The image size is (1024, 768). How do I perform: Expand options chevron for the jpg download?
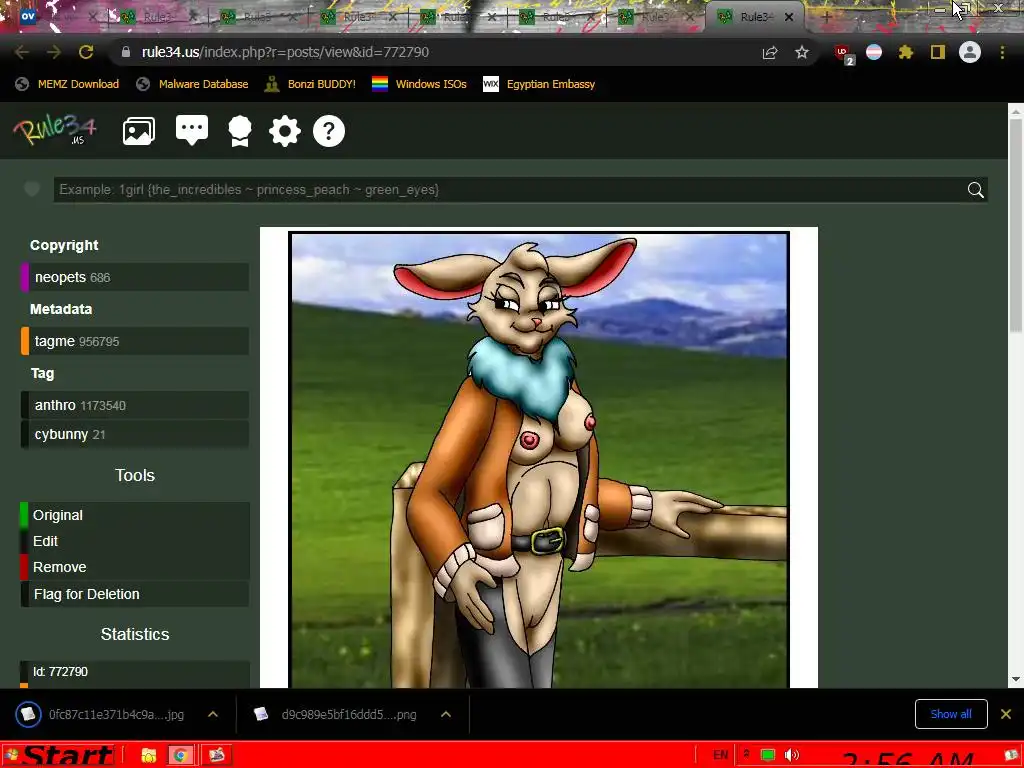click(213, 714)
